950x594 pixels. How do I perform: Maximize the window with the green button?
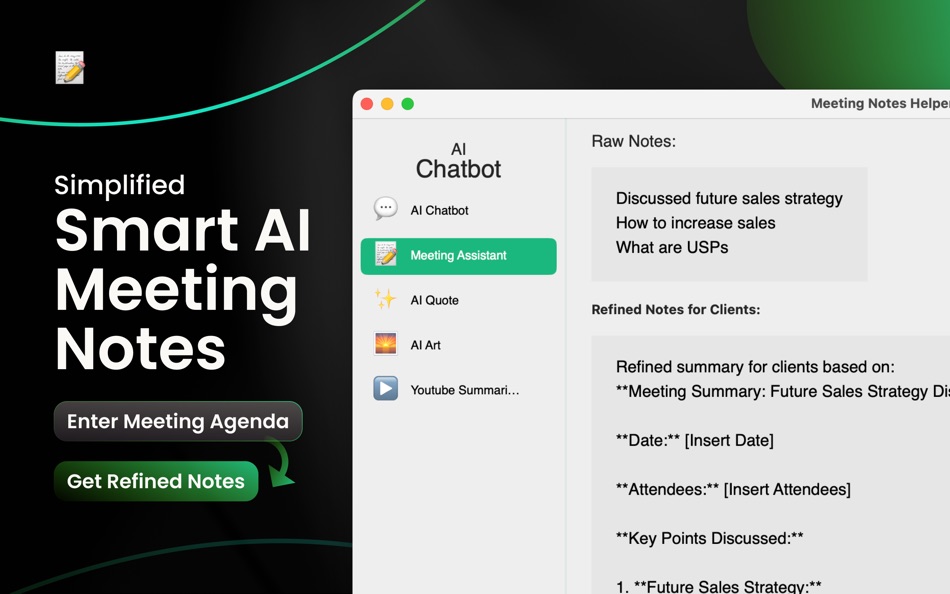[x=408, y=104]
